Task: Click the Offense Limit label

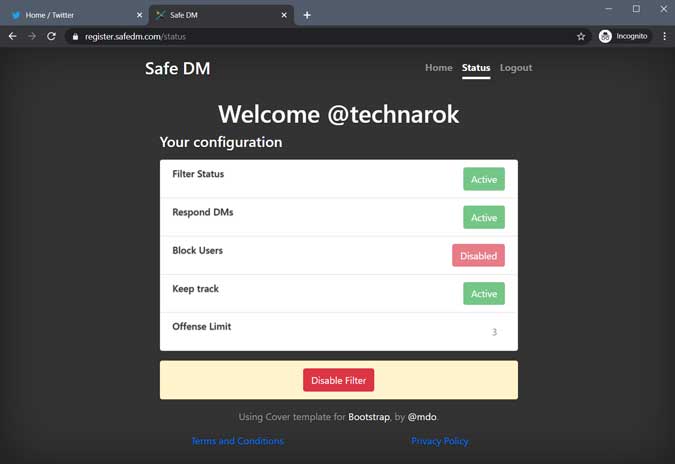Action: 201,327
